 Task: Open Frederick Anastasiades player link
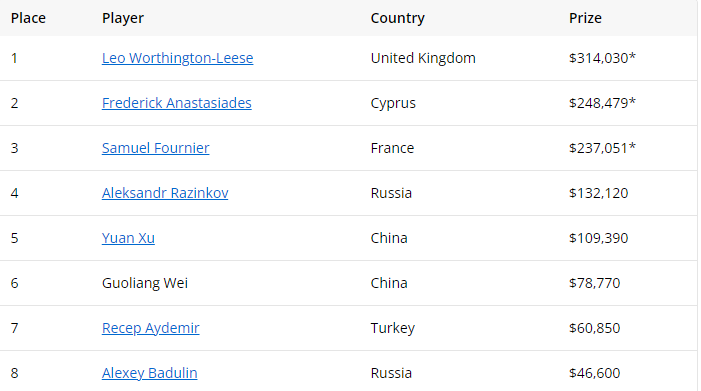pos(177,103)
